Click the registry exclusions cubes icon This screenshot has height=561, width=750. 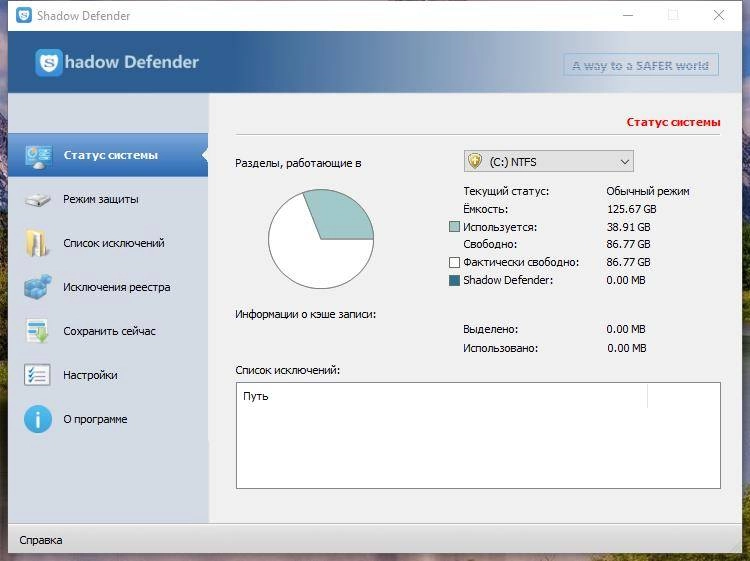[x=38, y=287]
